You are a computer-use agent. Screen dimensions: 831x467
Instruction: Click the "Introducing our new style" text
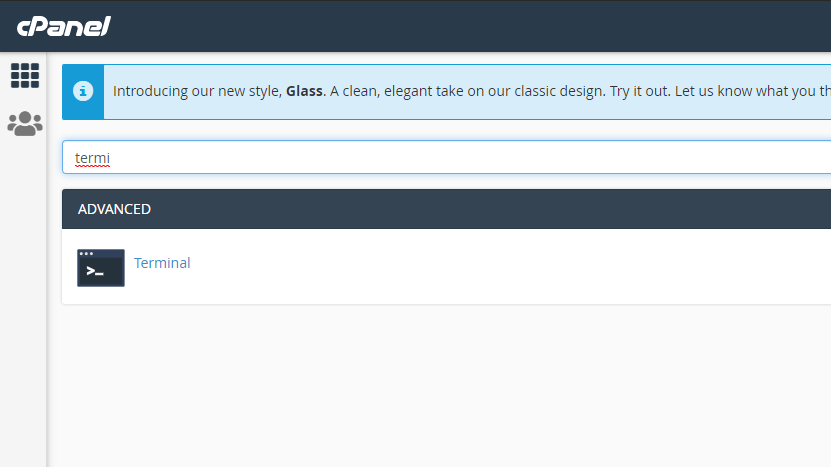coord(196,91)
